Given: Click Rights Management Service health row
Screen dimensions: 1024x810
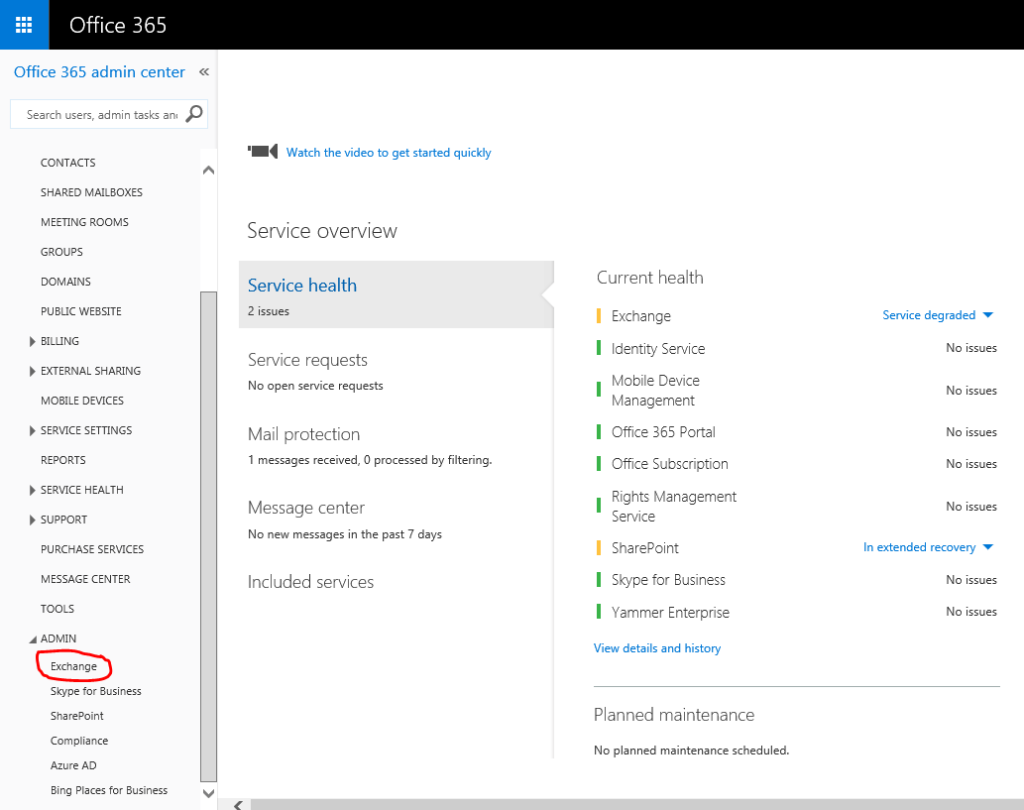Looking at the screenshot, I should click(797, 506).
